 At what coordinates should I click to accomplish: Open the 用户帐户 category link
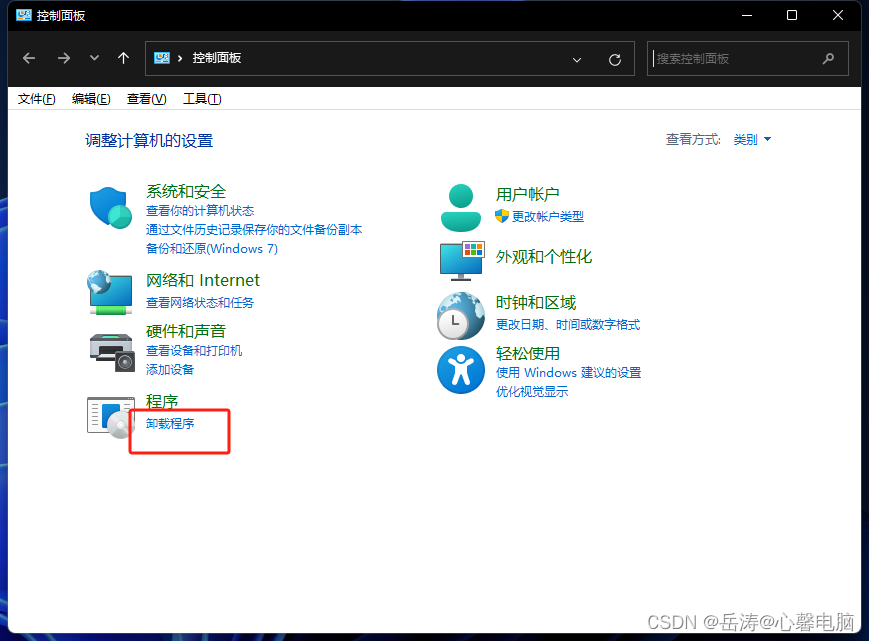[527, 194]
